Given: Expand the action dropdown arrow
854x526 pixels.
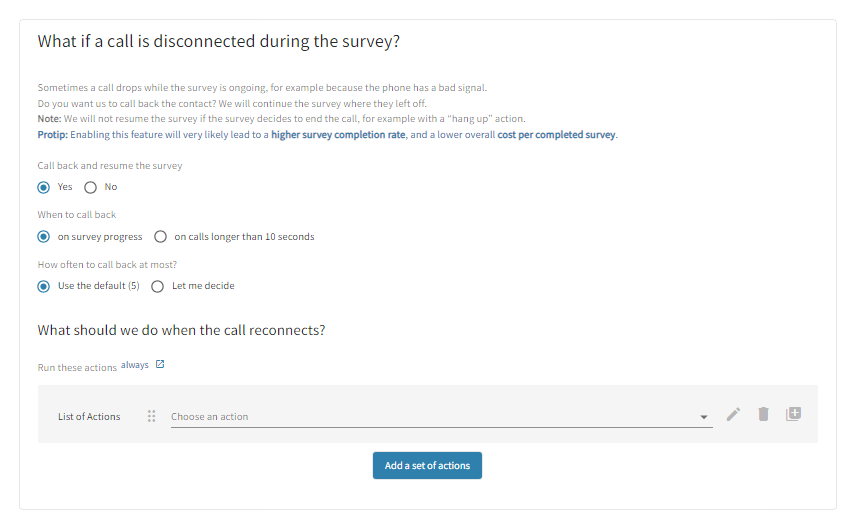Looking at the screenshot, I should click(704, 417).
